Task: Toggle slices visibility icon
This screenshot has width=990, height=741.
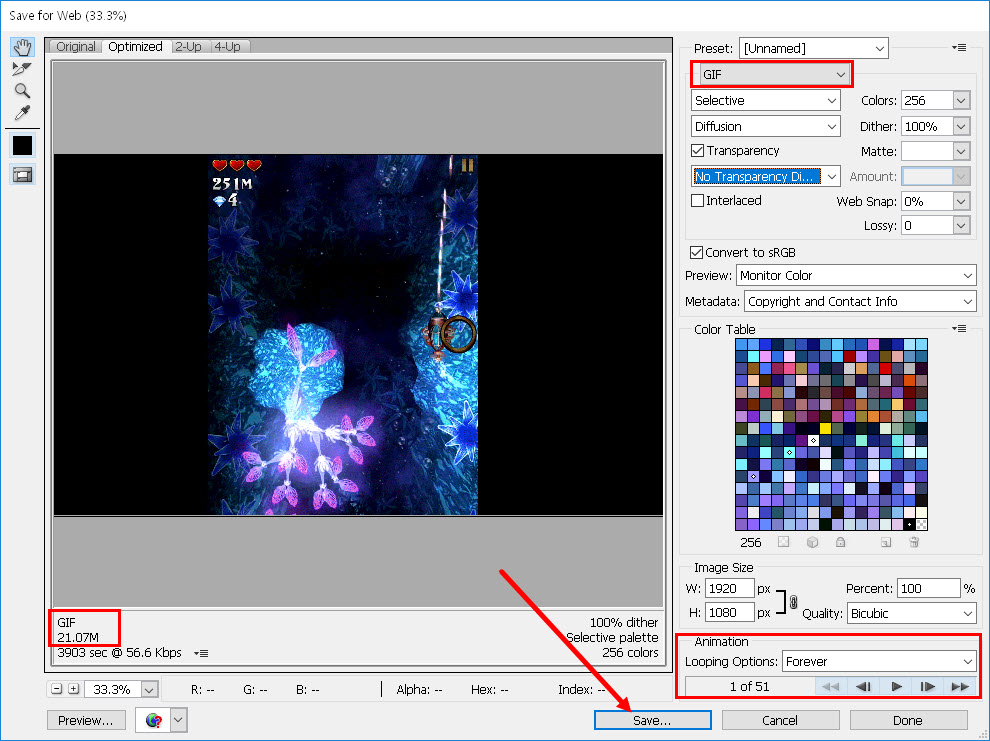Action: [23, 175]
